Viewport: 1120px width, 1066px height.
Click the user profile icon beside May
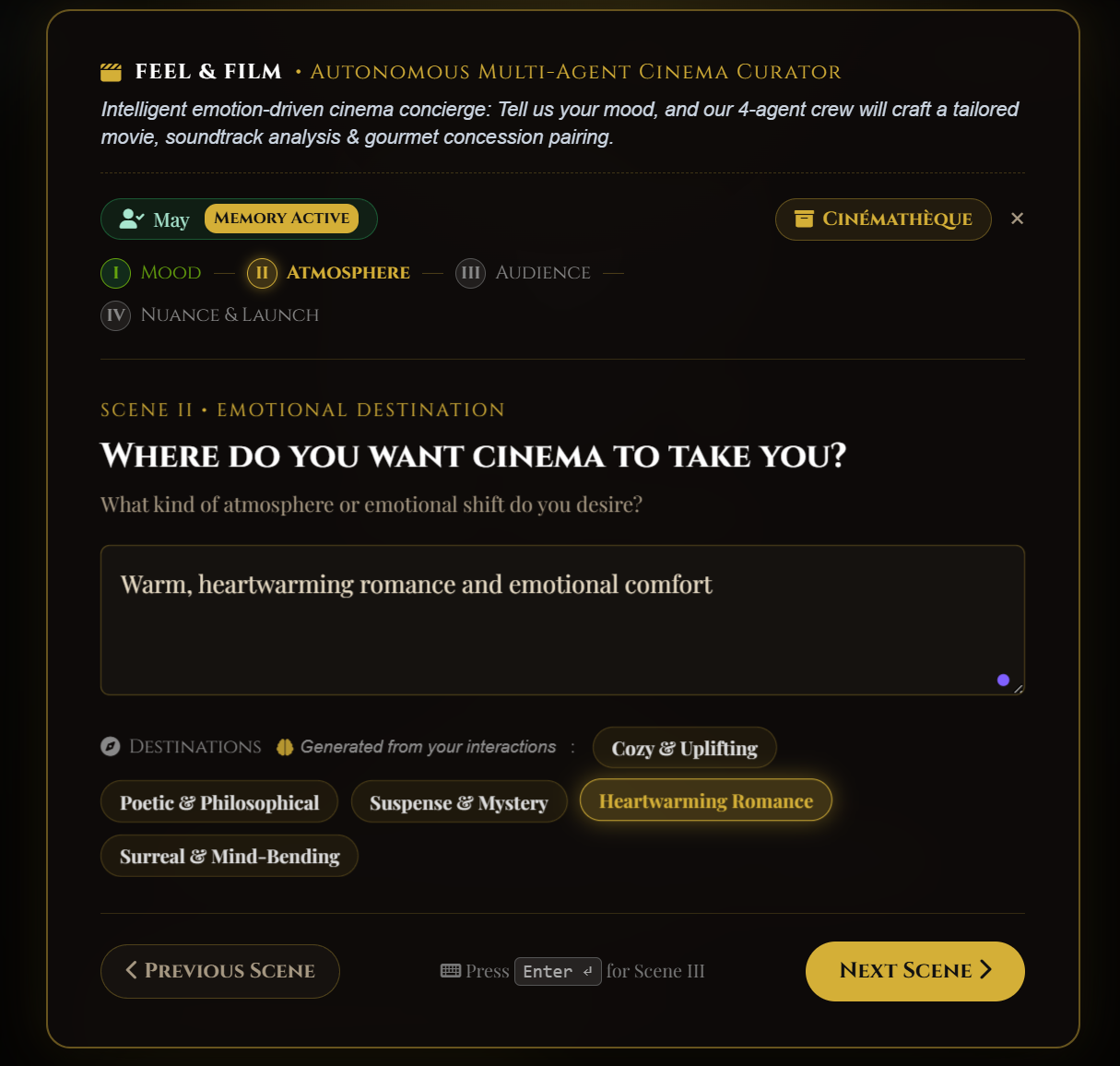[132, 219]
